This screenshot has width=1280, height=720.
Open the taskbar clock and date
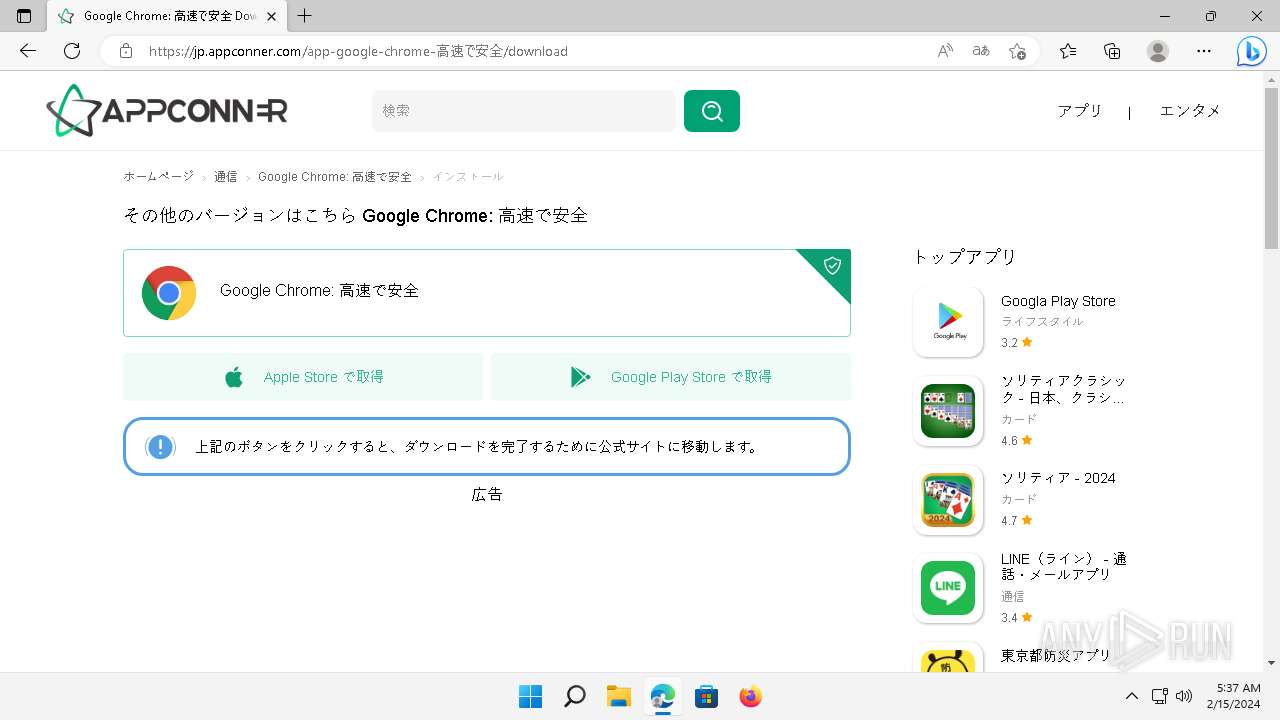[1233, 696]
